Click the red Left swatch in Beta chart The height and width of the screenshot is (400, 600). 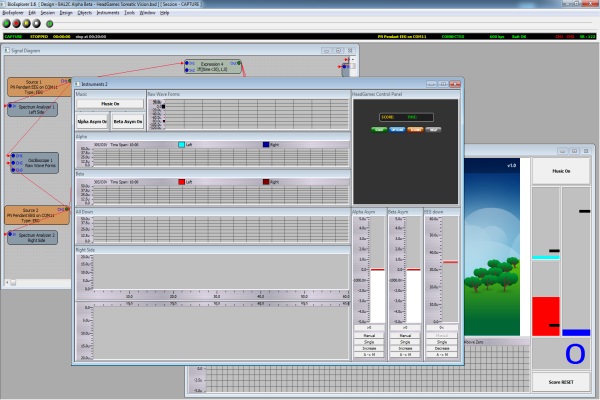[x=181, y=182]
